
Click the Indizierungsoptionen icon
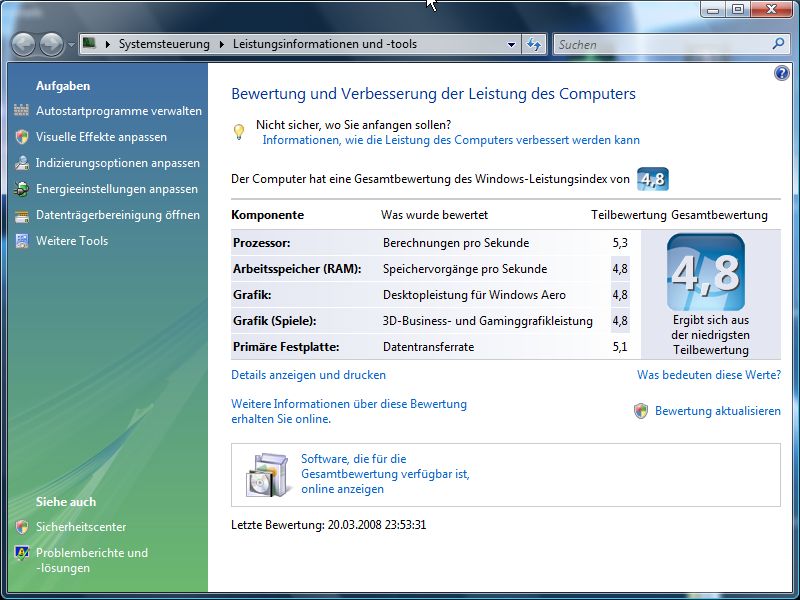21,163
